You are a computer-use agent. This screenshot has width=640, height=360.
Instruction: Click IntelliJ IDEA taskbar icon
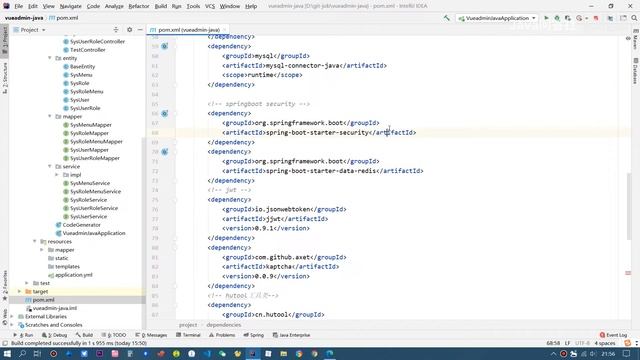point(253,353)
